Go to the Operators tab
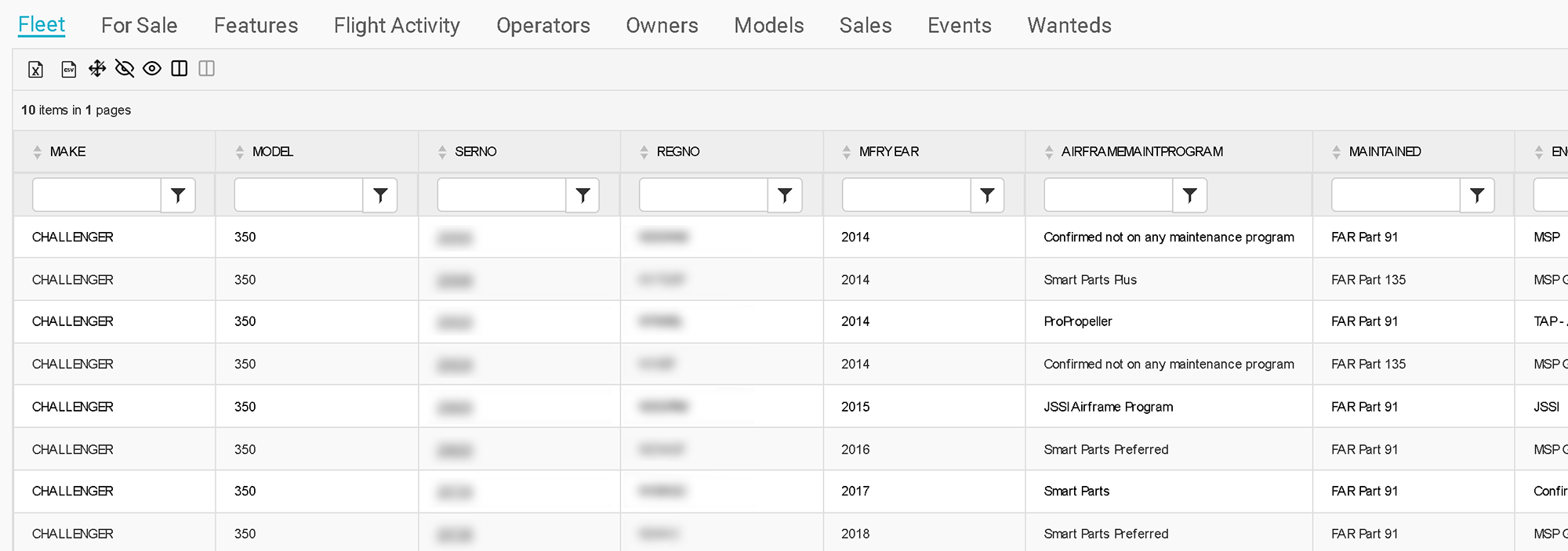Screen dimensions: 1568x551 click(543, 25)
